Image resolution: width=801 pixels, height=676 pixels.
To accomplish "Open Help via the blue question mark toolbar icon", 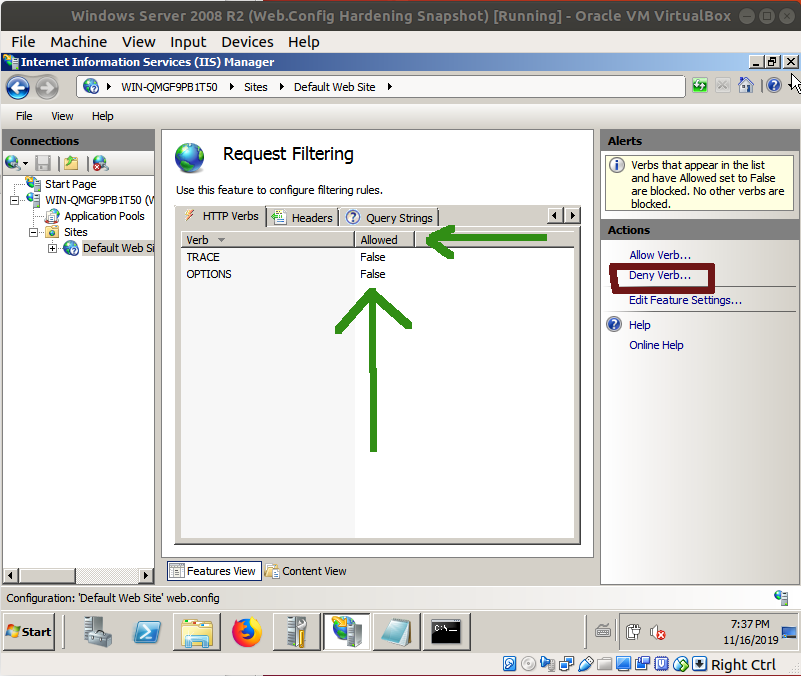I will click(x=774, y=85).
